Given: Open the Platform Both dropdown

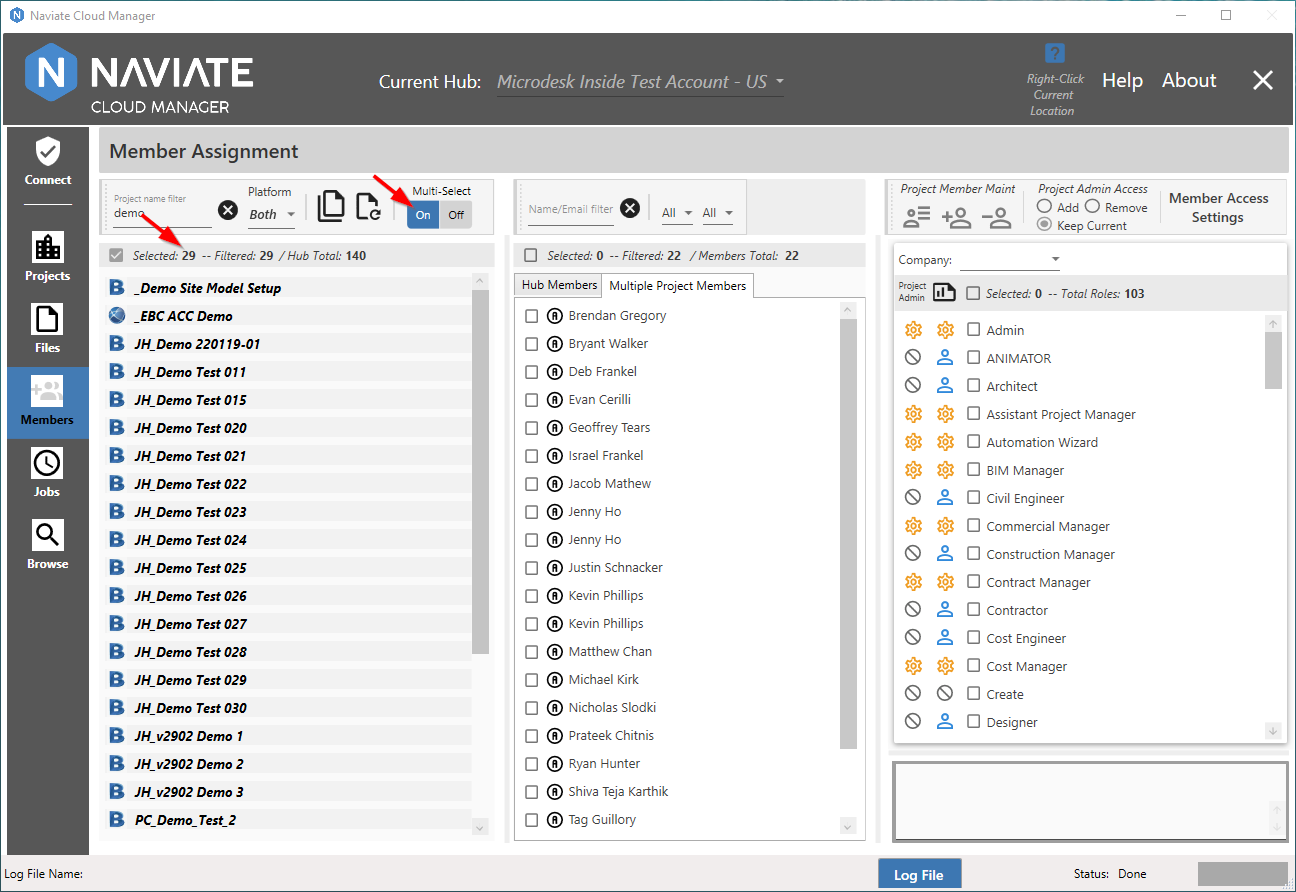Looking at the screenshot, I should click(272, 214).
